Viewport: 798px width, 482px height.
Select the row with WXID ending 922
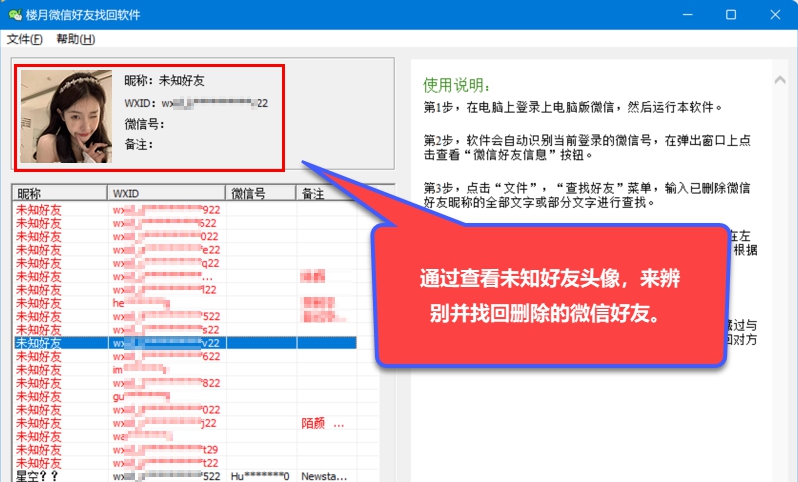(x=185, y=210)
